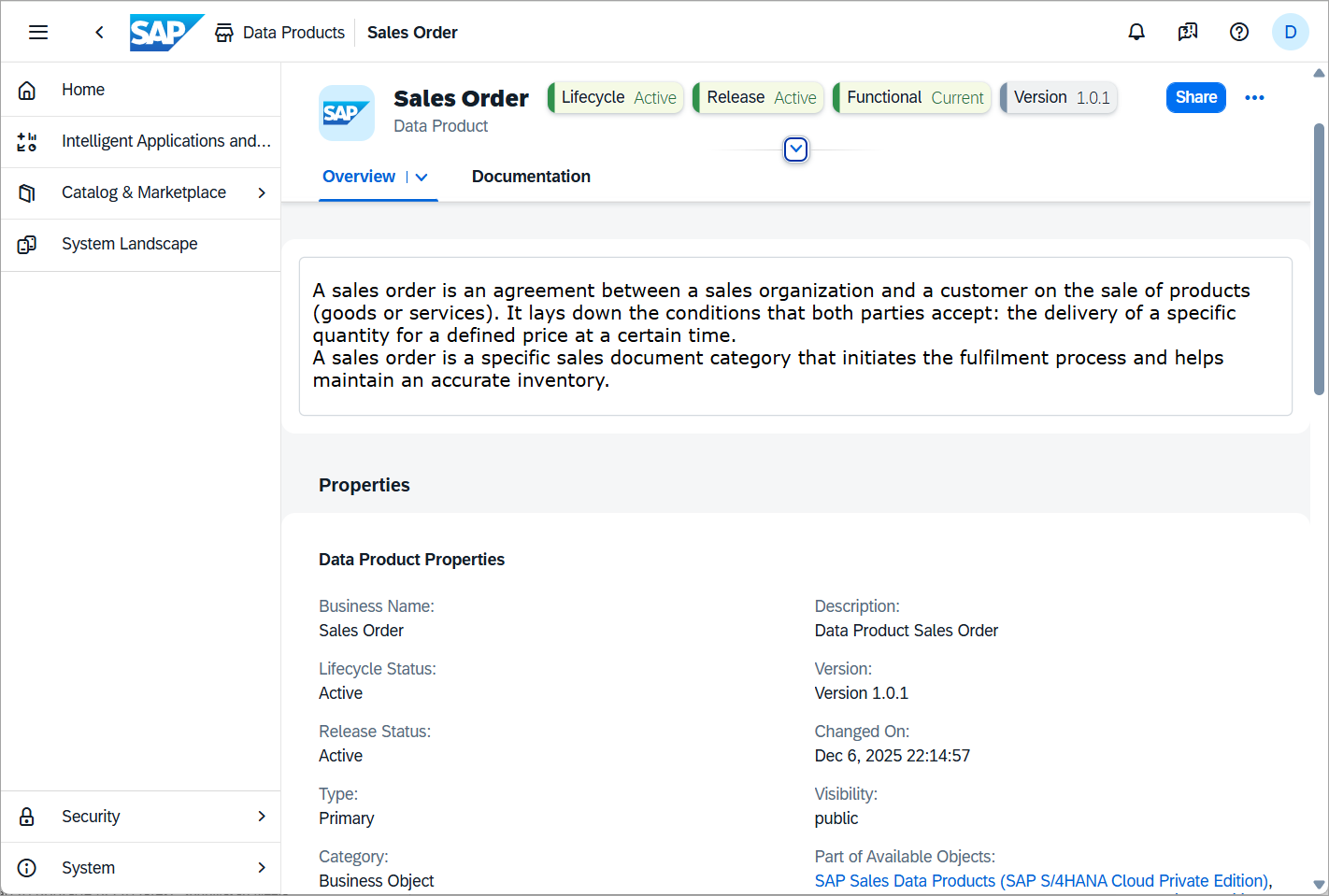Image resolution: width=1329 pixels, height=896 pixels.
Task: Switch to the Documentation tab
Action: pyautogui.click(x=531, y=177)
